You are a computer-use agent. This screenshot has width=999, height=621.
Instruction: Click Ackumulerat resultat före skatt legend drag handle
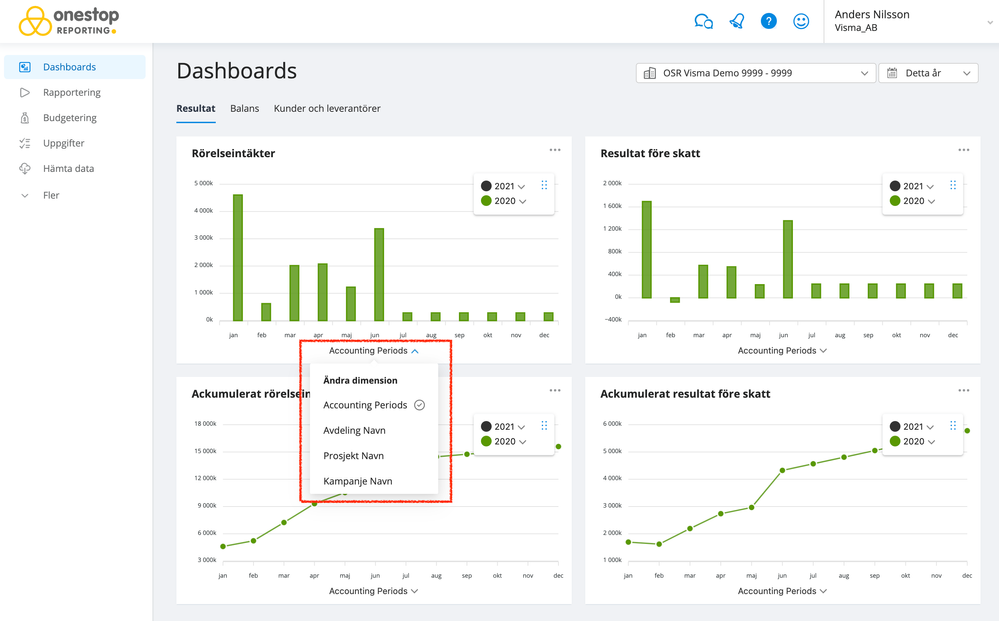pos(953,425)
